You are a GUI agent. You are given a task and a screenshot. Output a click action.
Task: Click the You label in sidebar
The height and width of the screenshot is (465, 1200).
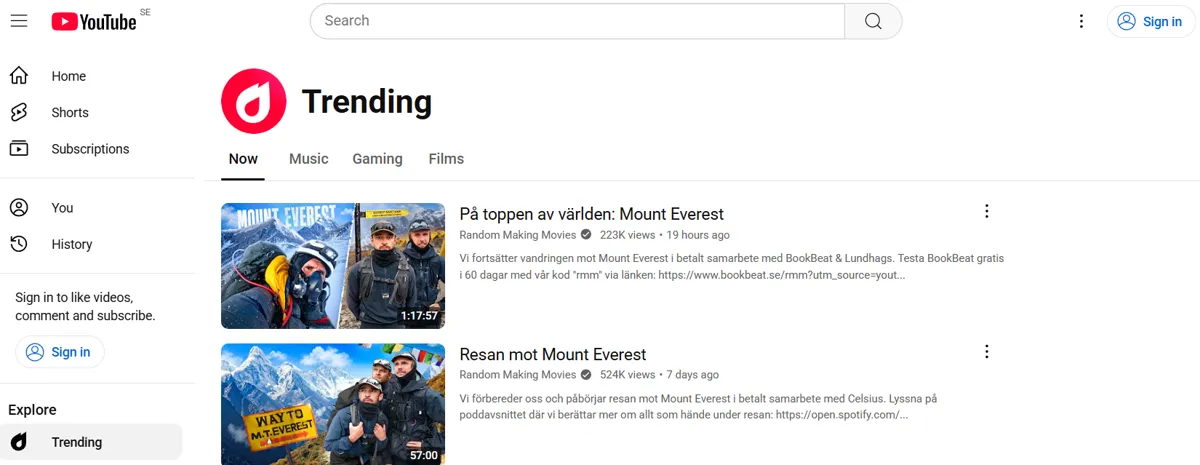(x=62, y=208)
